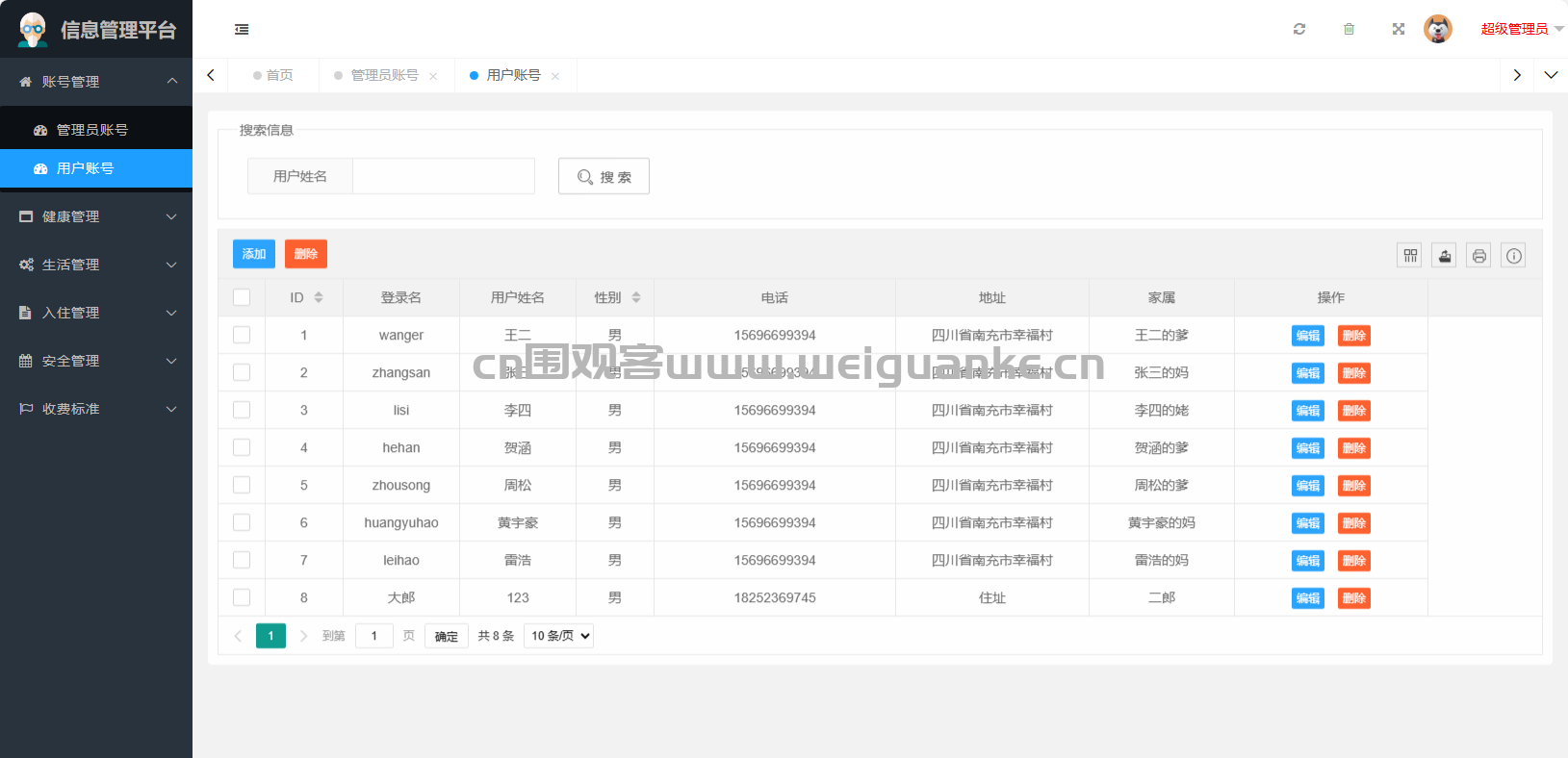Image resolution: width=1568 pixels, height=758 pixels.
Task: Open the column filter grid icon
Action: pyautogui.click(x=1410, y=255)
